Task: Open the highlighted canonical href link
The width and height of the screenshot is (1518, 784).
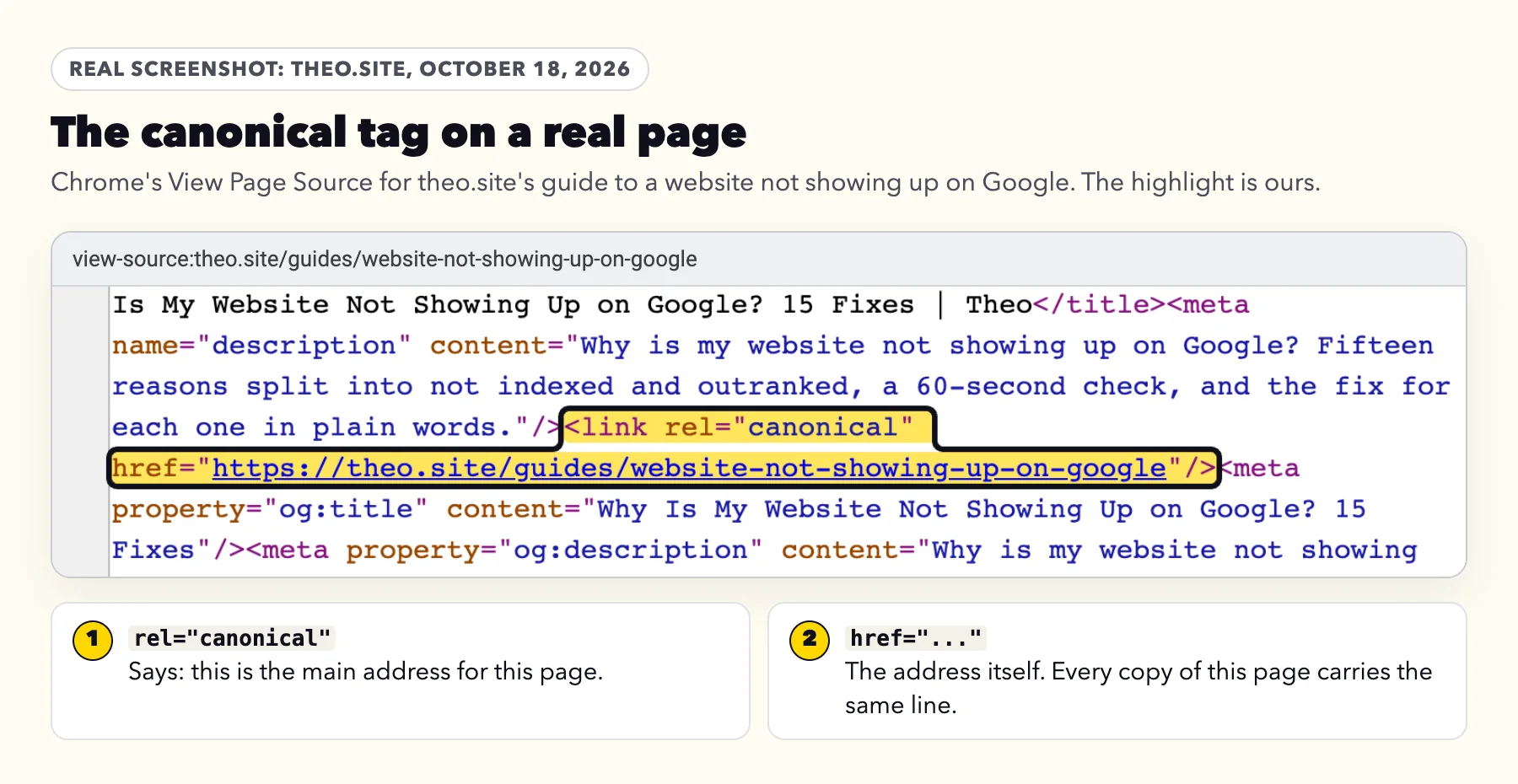Action: click(x=689, y=468)
